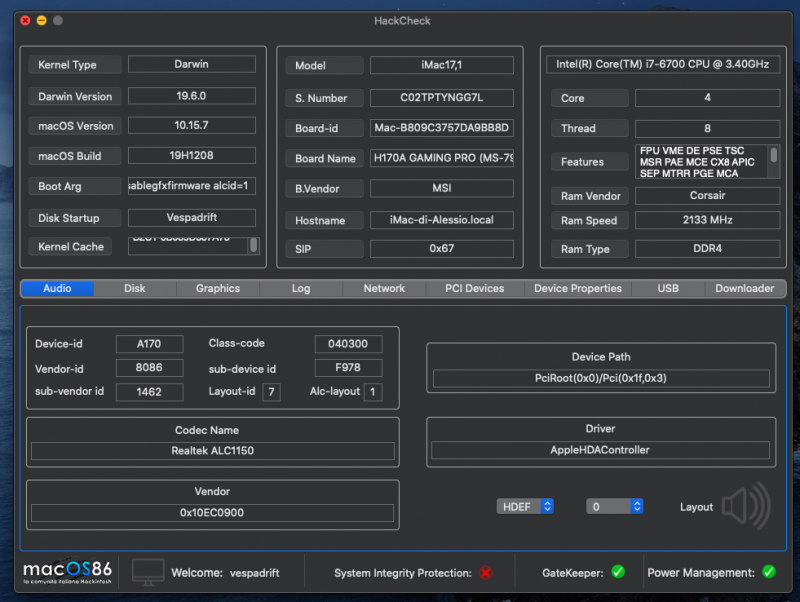
Task: Click the Boot Arg text field
Action: [x=191, y=187]
